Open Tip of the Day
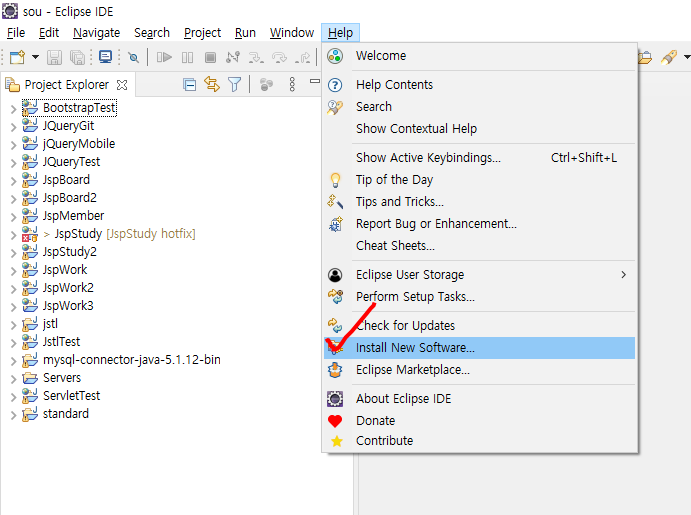The width and height of the screenshot is (691, 515). click(479, 180)
